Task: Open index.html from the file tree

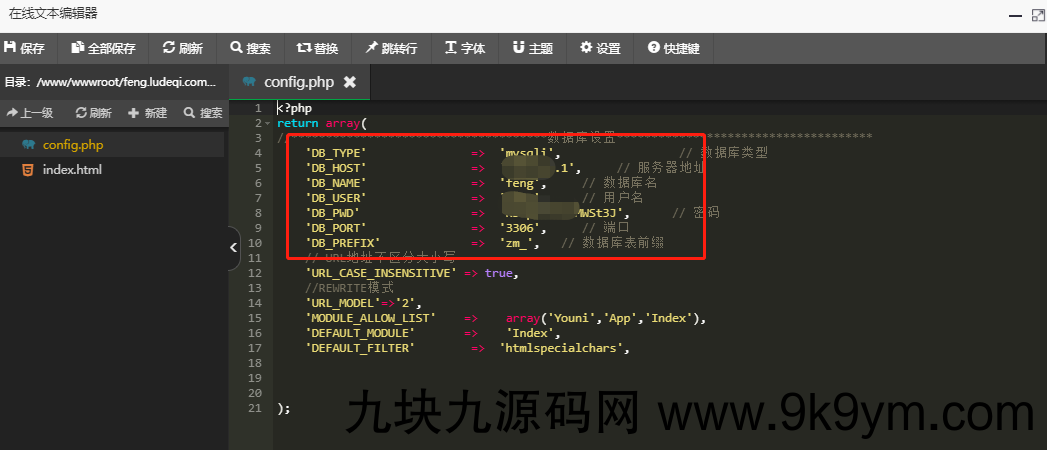Action: (x=72, y=170)
